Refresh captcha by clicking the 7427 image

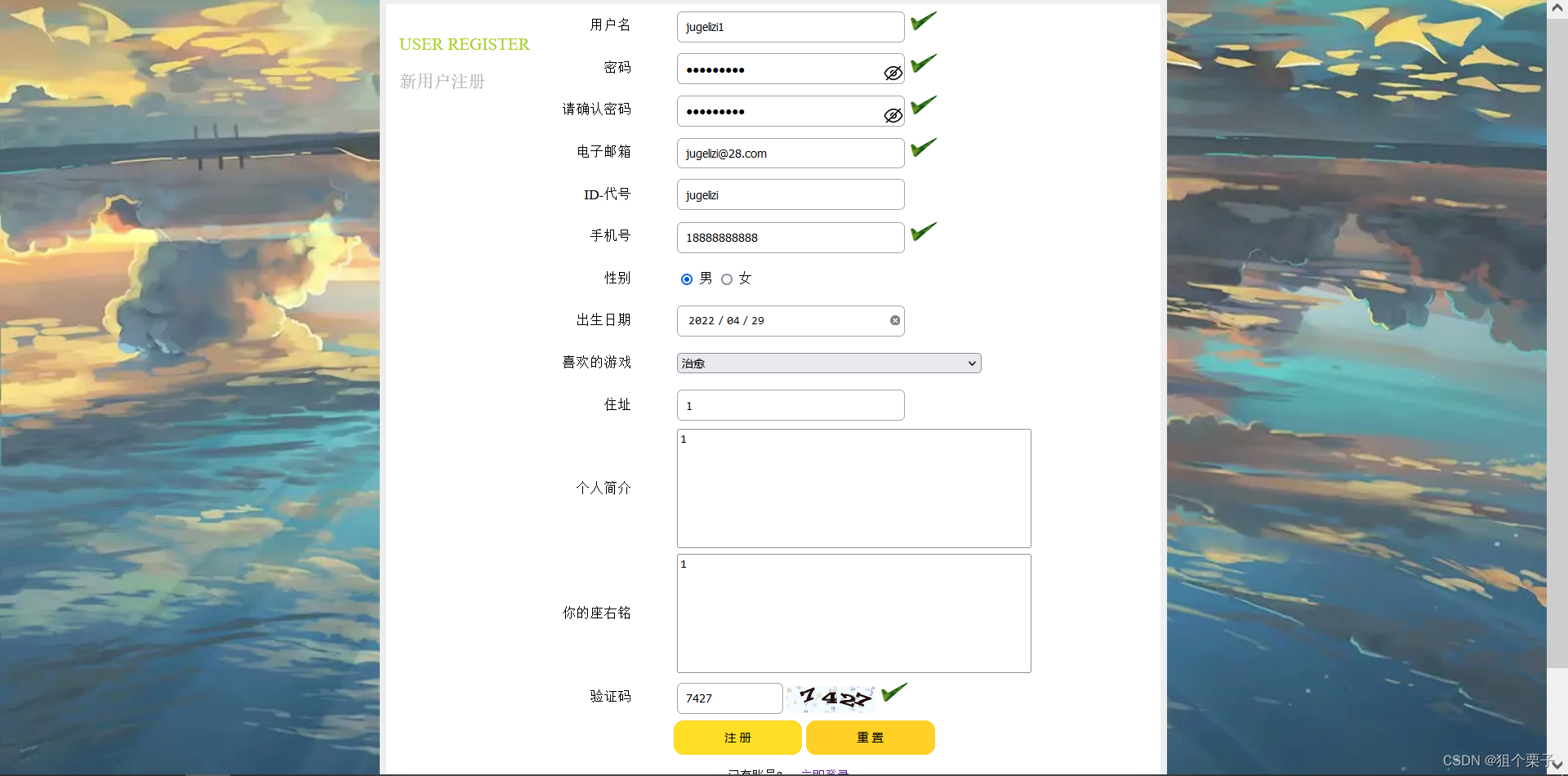pos(831,698)
